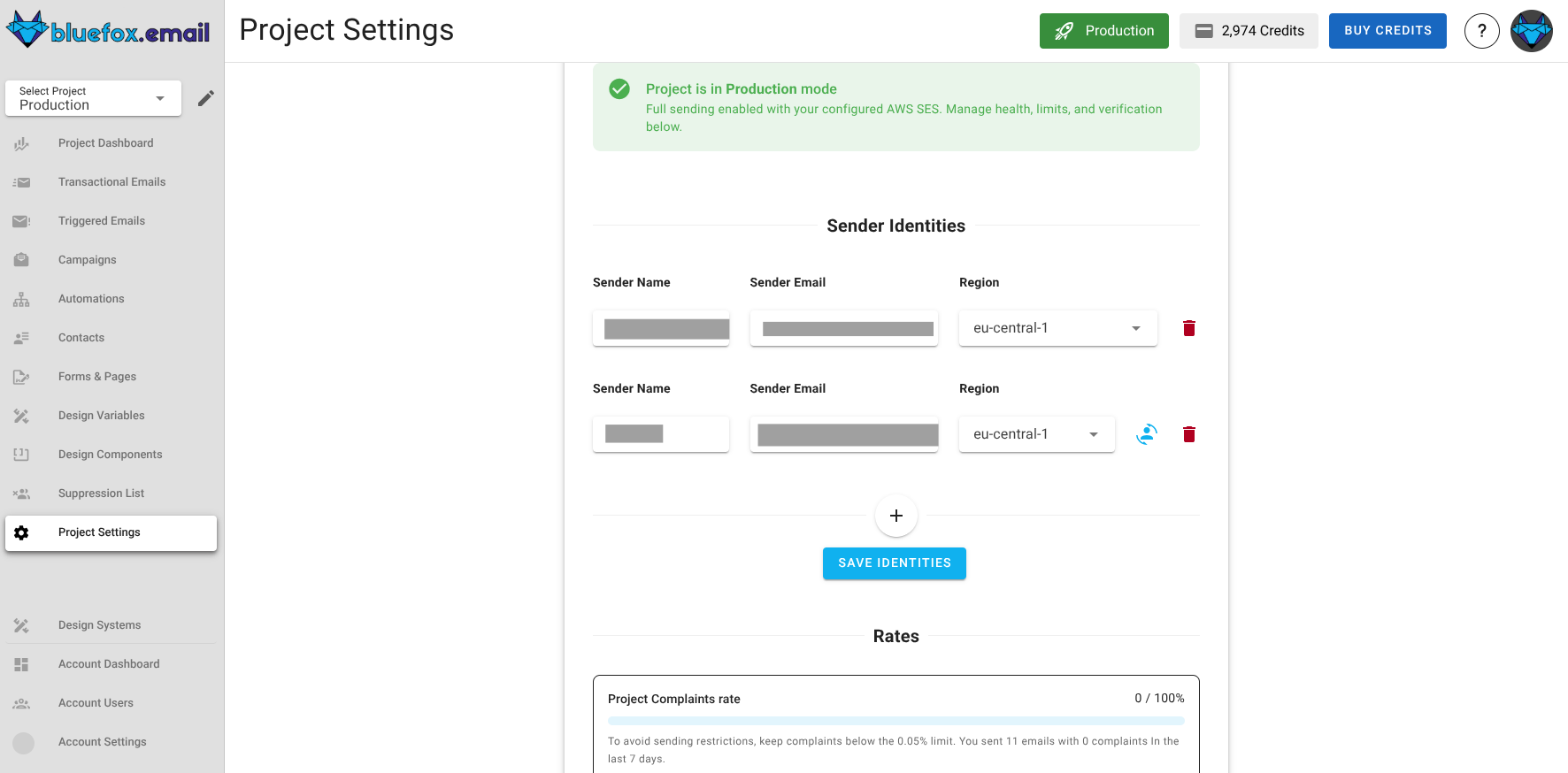Click the first Sender Email input field
The width and height of the screenshot is (1568, 773).
843,328
